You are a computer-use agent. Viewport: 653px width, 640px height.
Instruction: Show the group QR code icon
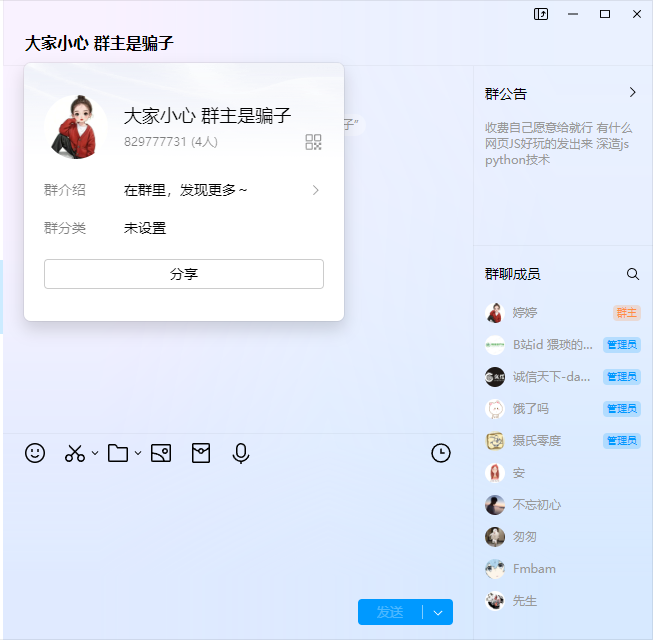(313, 142)
